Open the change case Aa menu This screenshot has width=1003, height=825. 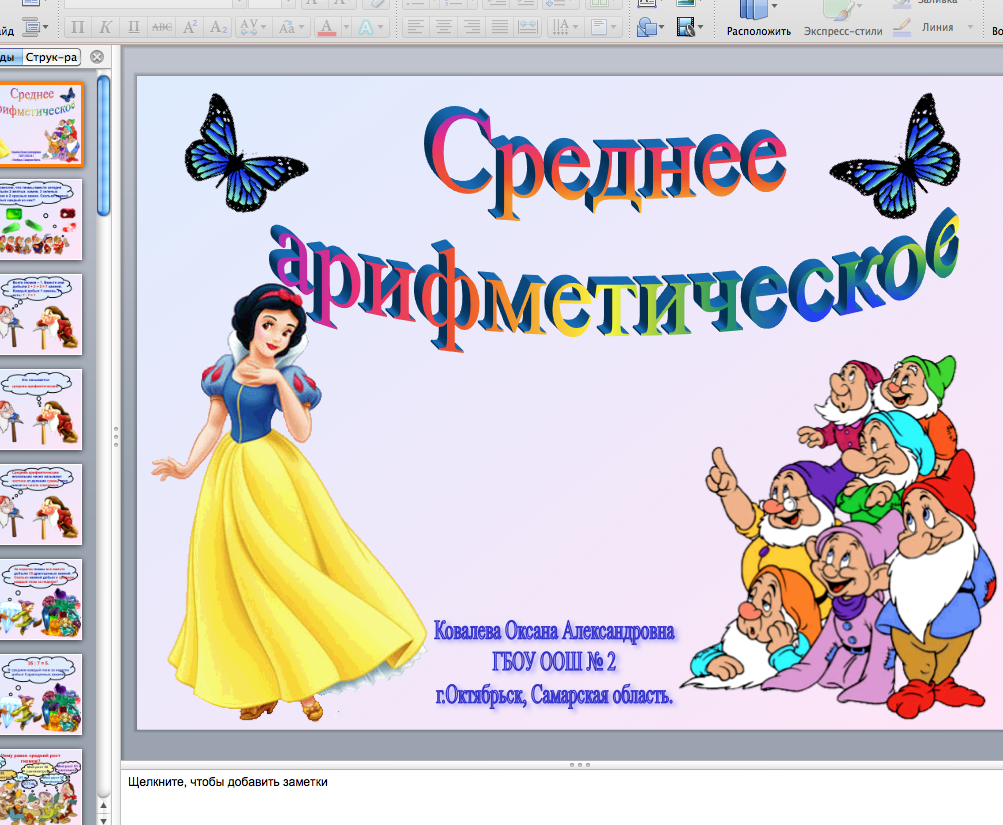pyautogui.click(x=291, y=28)
